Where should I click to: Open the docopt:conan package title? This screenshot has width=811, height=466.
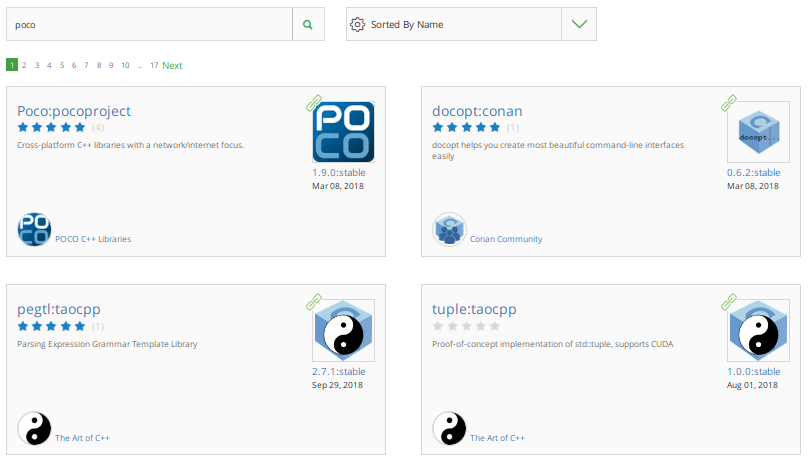tap(477, 111)
